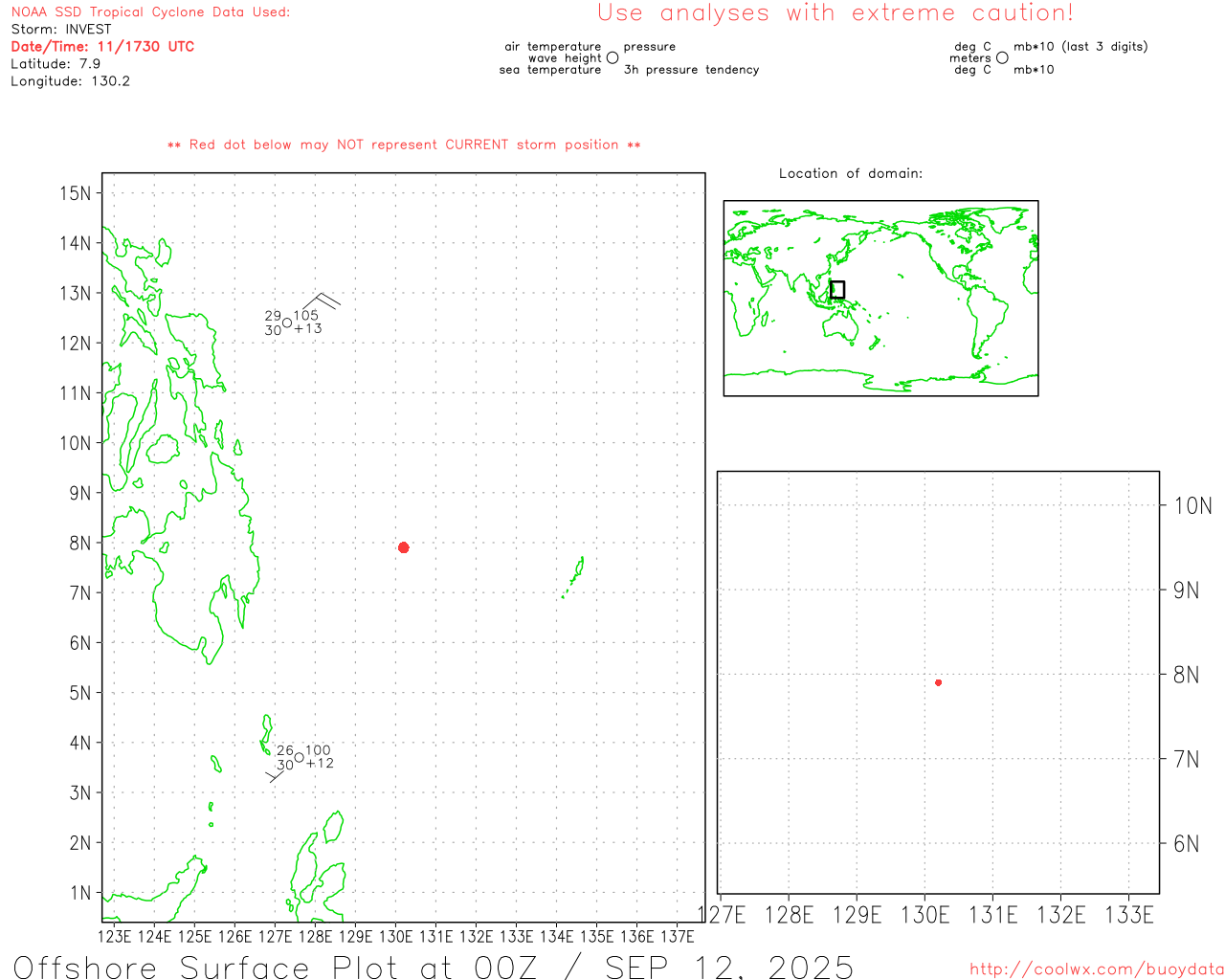Click 'Use analyses with extreme caution!' warning
1225x980 pixels.
click(x=835, y=12)
